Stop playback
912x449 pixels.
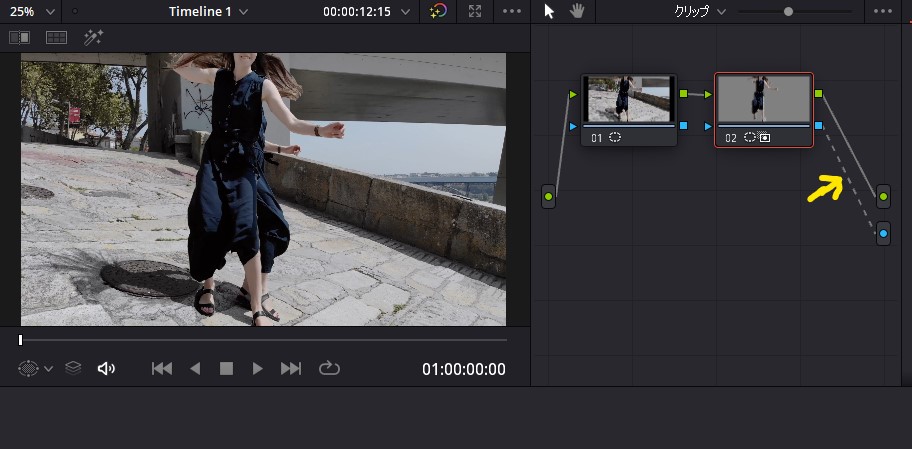226,368
